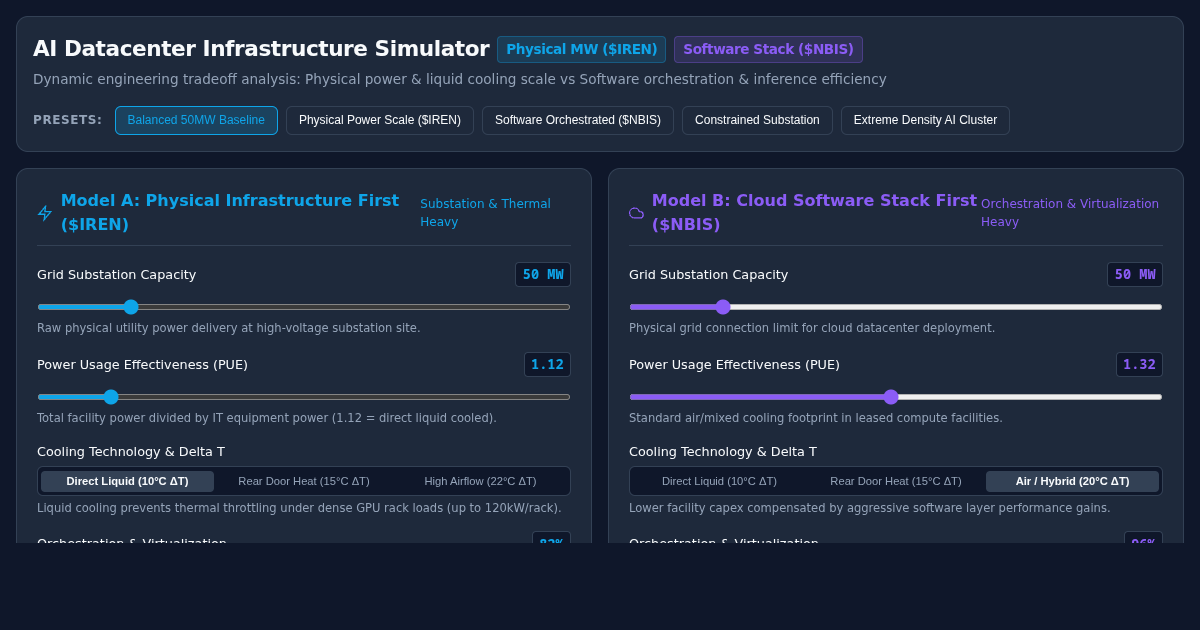Click the Orchestration & Virtualization Heavy label
Screen dimensions: 1200x630
[1070, 213]
